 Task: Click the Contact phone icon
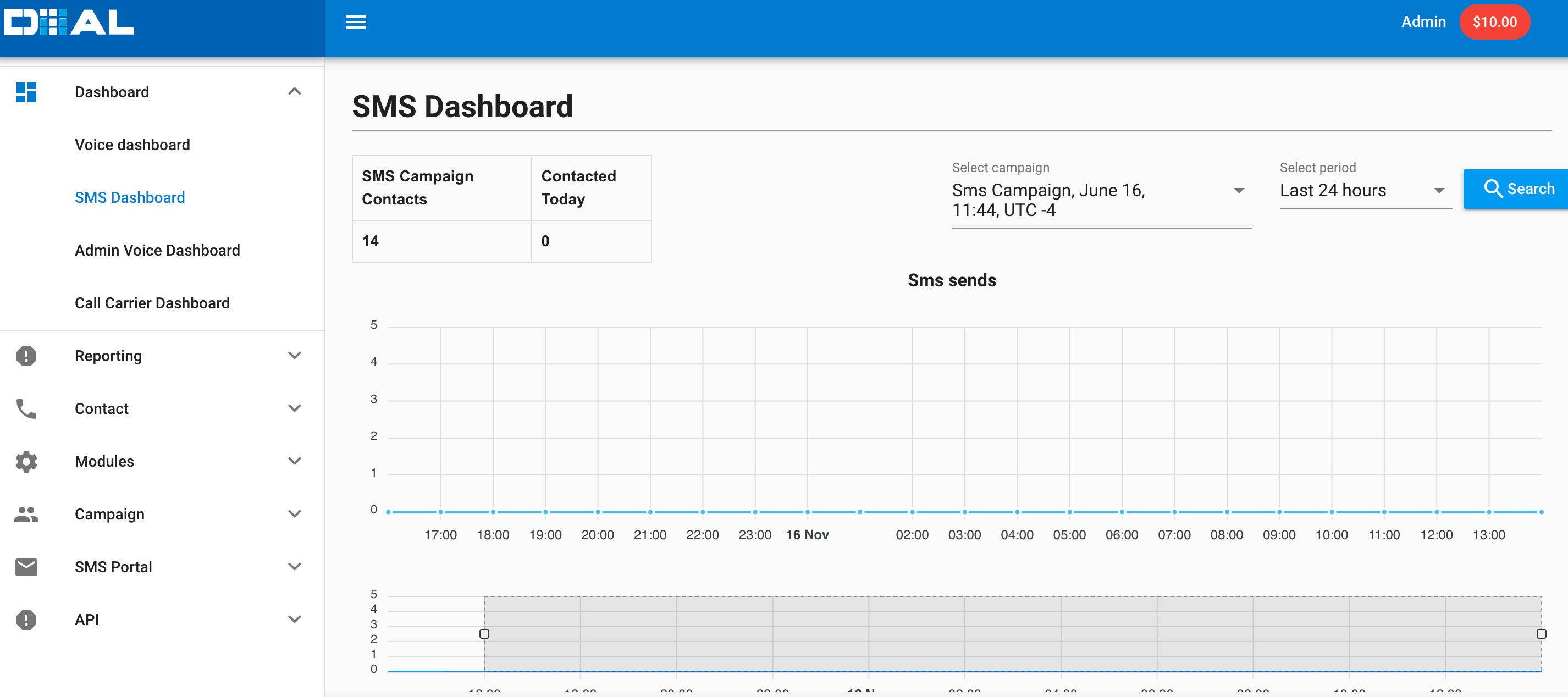pos(26,408)
